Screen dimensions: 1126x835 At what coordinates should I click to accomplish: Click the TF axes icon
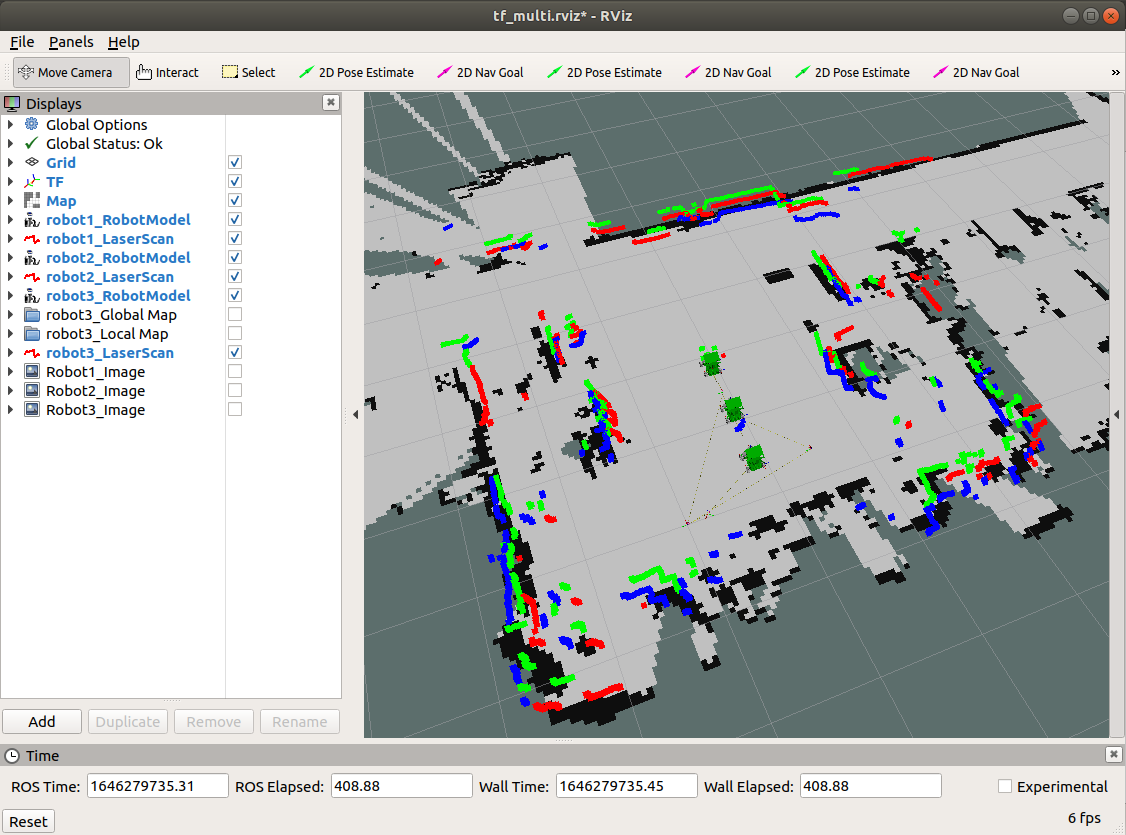tap(31, 182)
